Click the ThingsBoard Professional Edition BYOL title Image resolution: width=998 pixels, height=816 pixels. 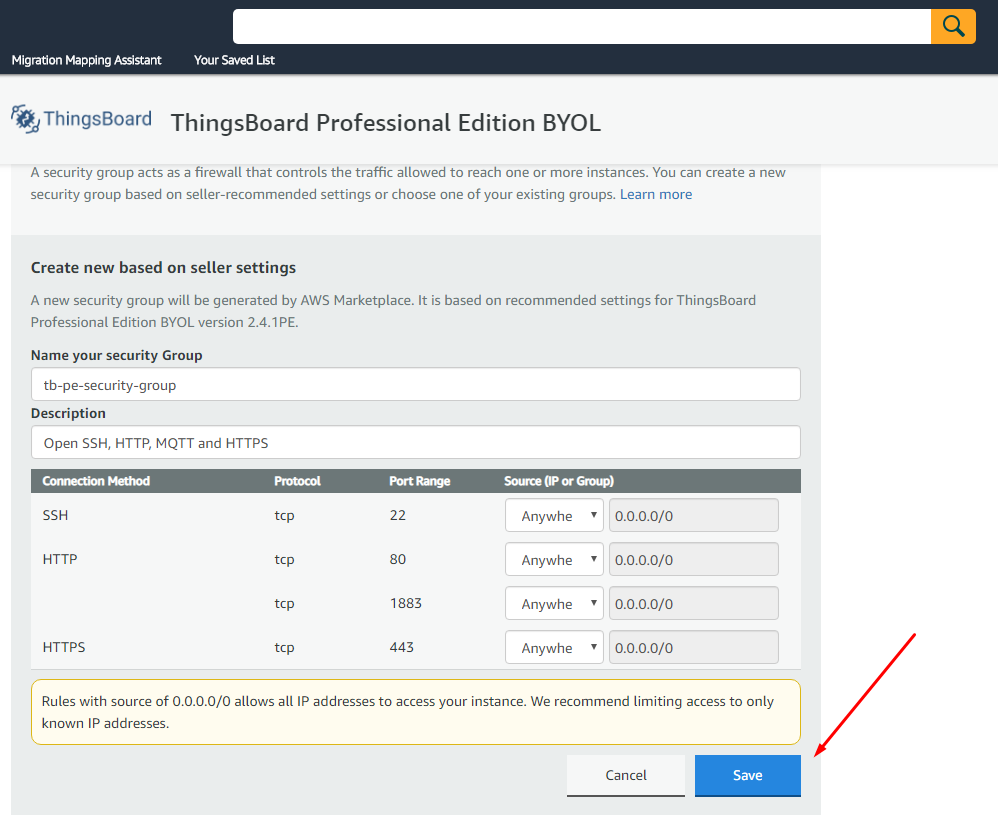385,123
